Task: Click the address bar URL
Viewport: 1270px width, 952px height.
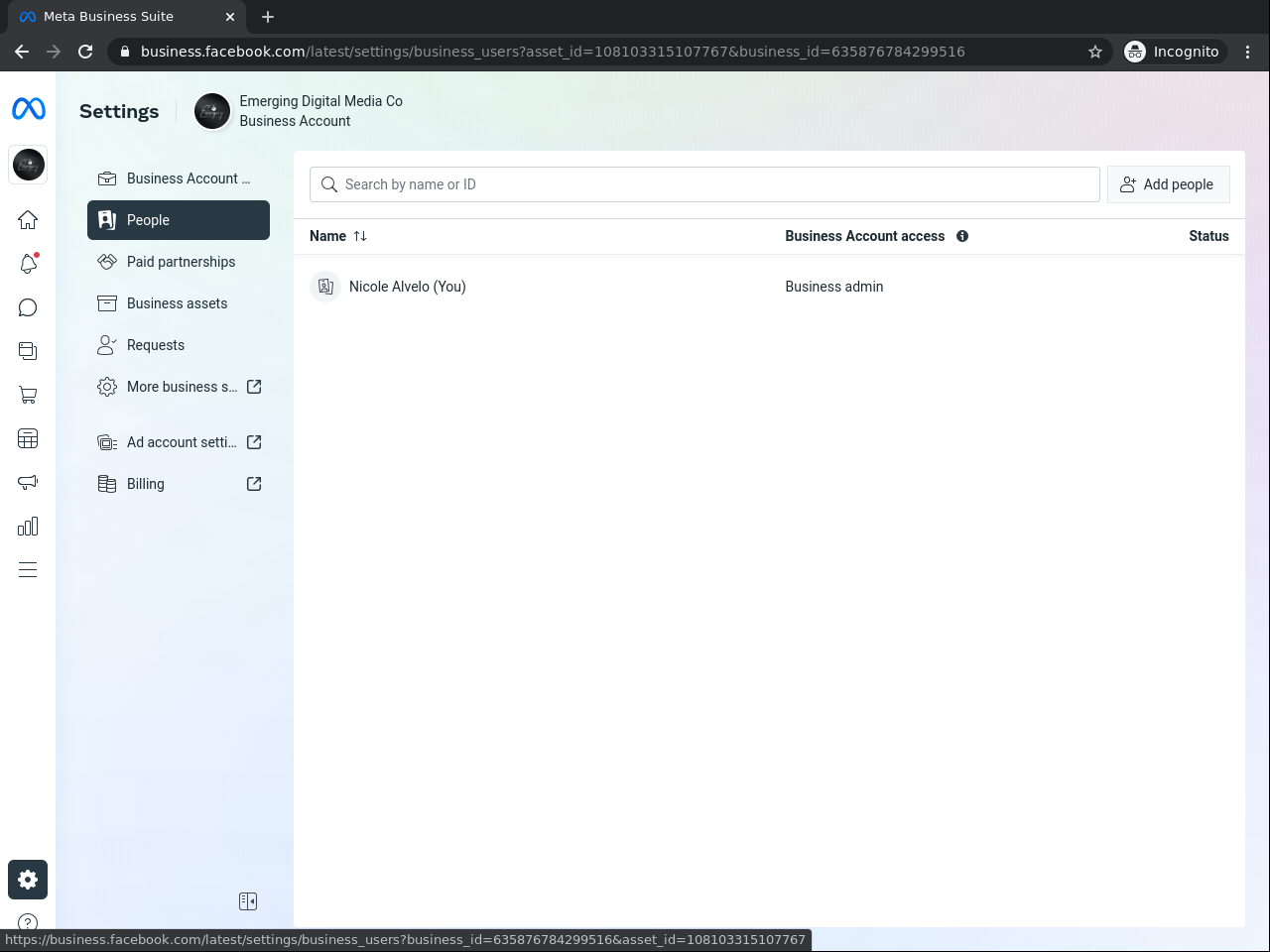Action: coord(553,52)
